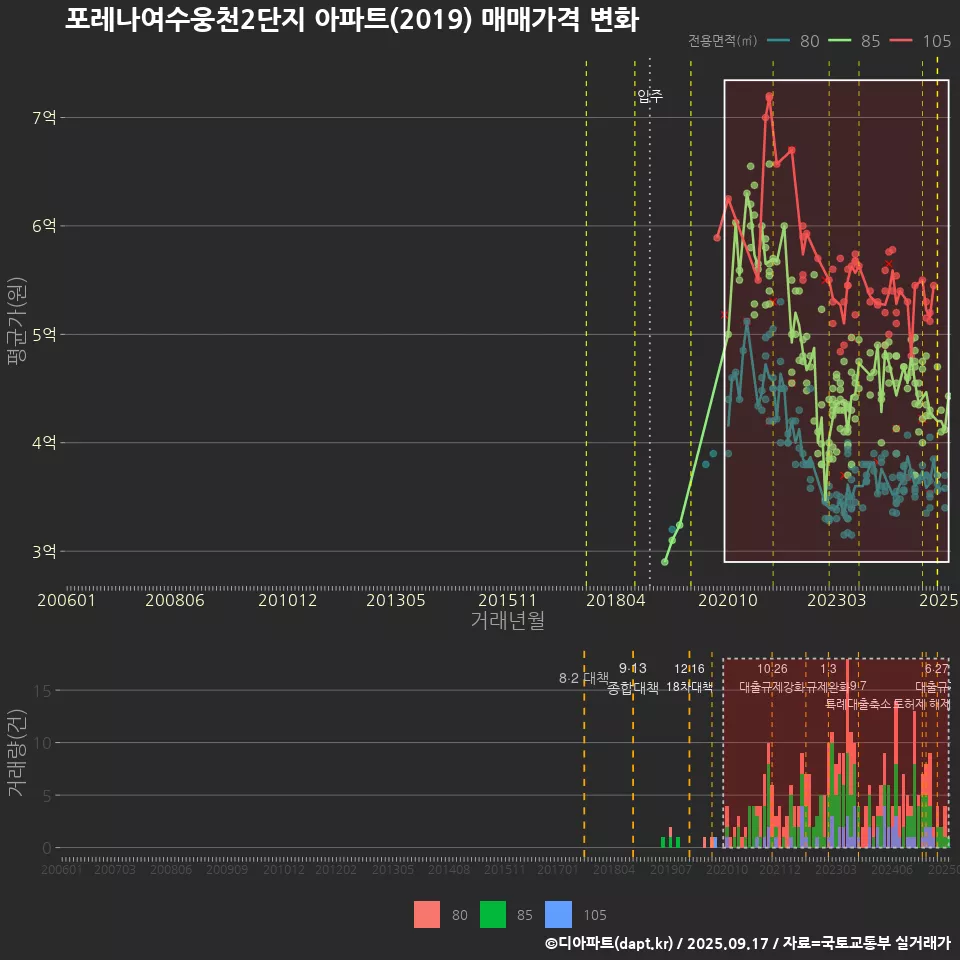Click the 202010 price-axis tick label
Image resolution: width=960 pixels, height=960 pixels.
coord(728,600)
